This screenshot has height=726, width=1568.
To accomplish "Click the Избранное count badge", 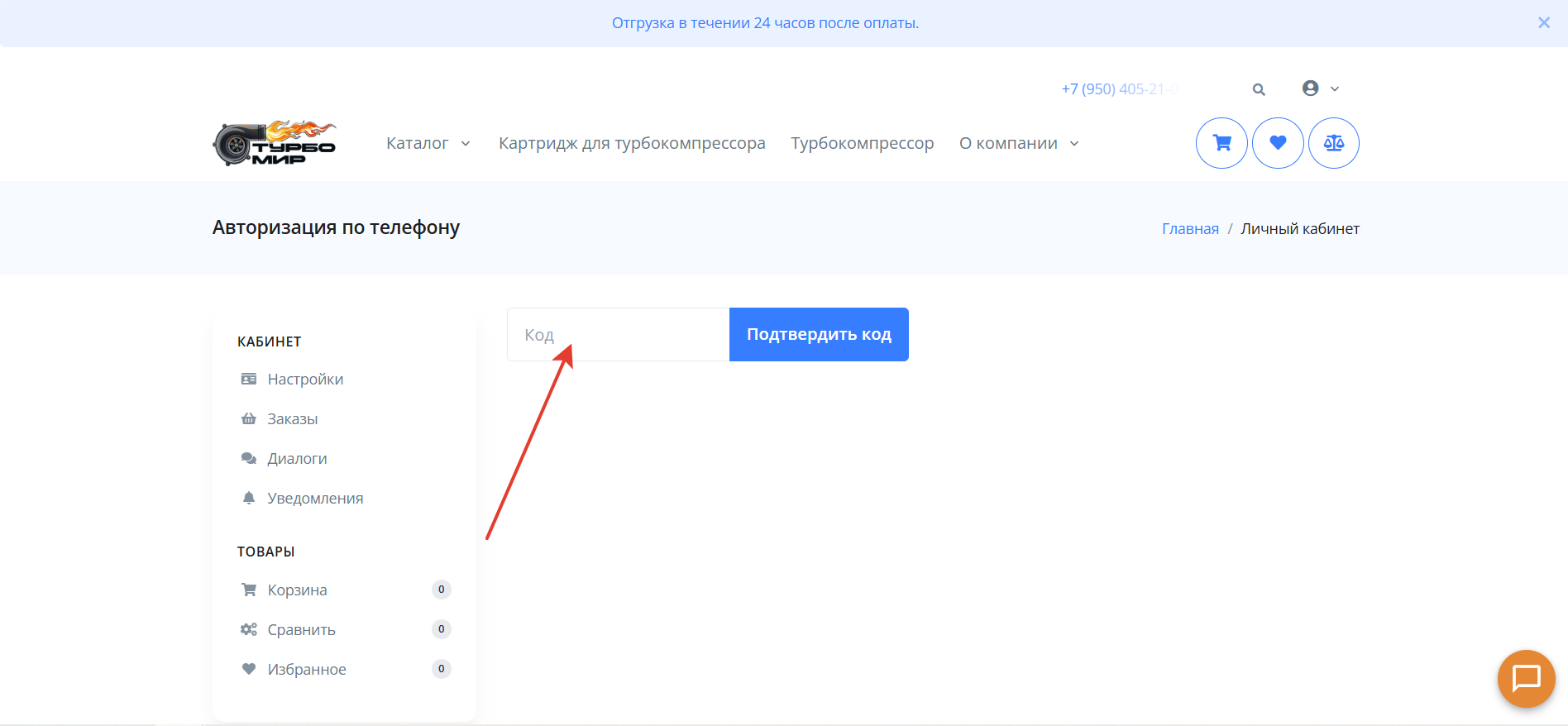I will tap(442, 669).
